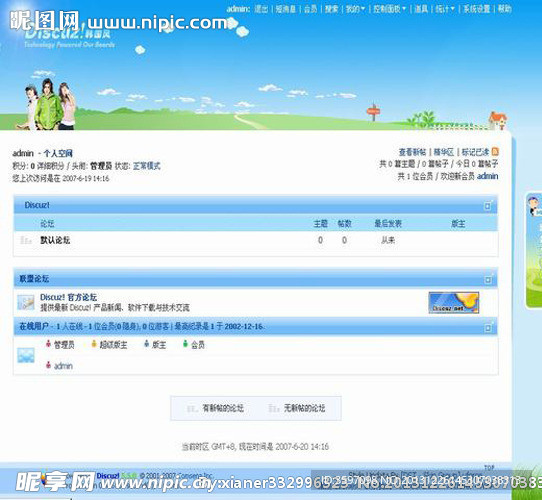The height and width of the screenshot is (500, 542).
Task: Open 个人空间 personal space link
Action: click(58, 153)
